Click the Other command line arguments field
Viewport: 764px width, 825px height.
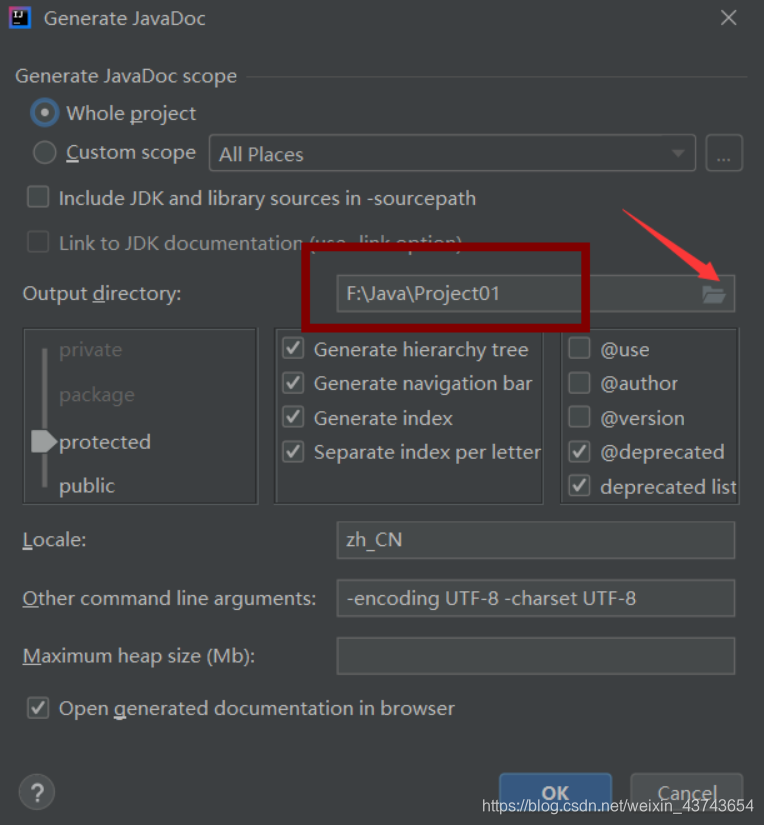[x=536, y=598]
